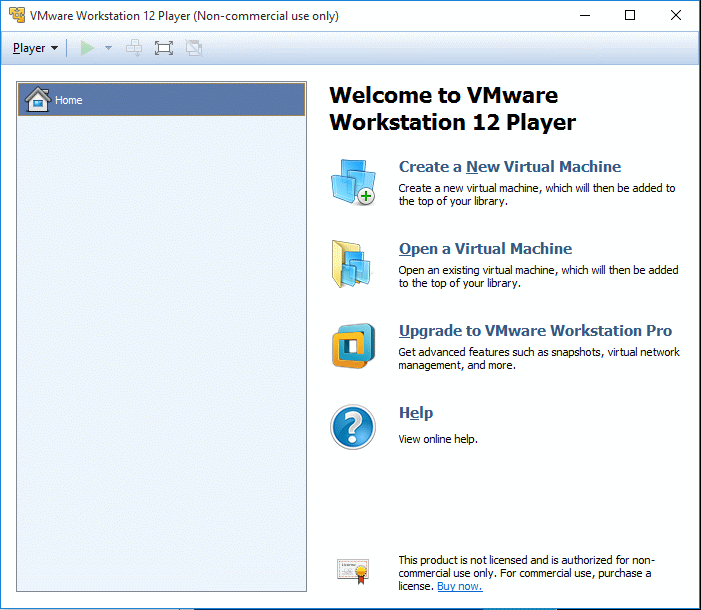Viewport: 701px width, 610px height.
Task: Click the Open a Virtual Machine folder icon
Action: 352,264
